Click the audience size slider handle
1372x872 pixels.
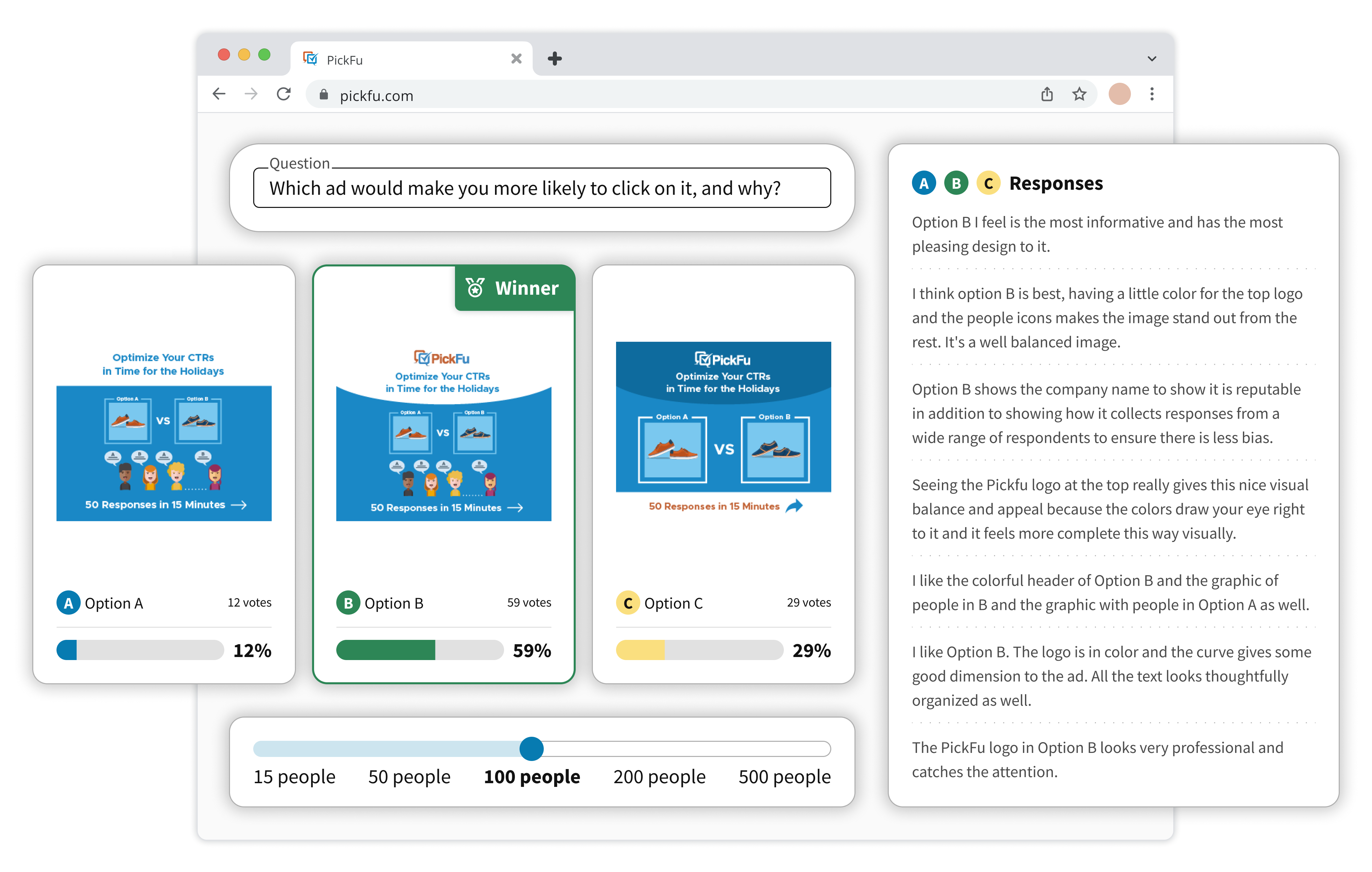tap(531, 748)
